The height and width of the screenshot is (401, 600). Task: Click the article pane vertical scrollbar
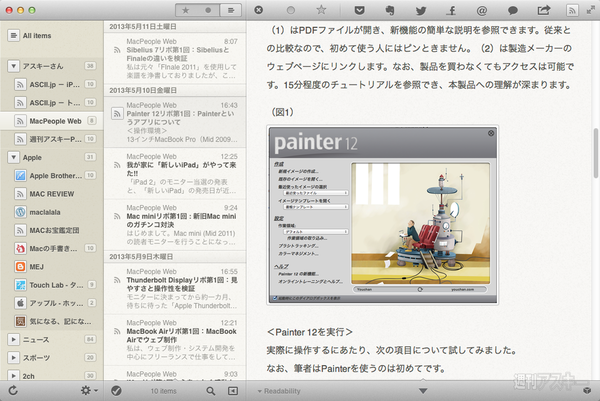[x=595, y=153]
